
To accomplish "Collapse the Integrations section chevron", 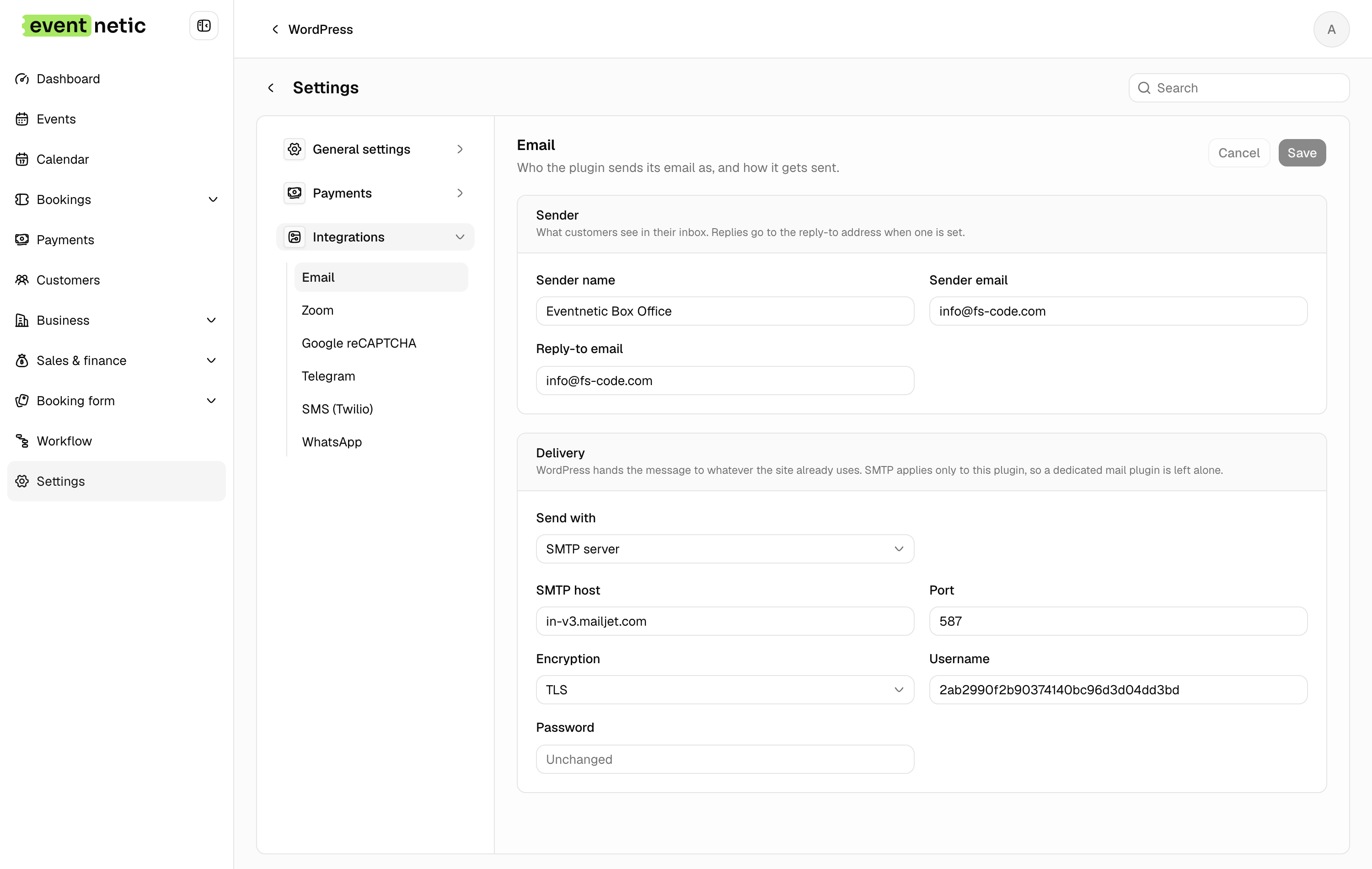I will click(x=460, y=236).
